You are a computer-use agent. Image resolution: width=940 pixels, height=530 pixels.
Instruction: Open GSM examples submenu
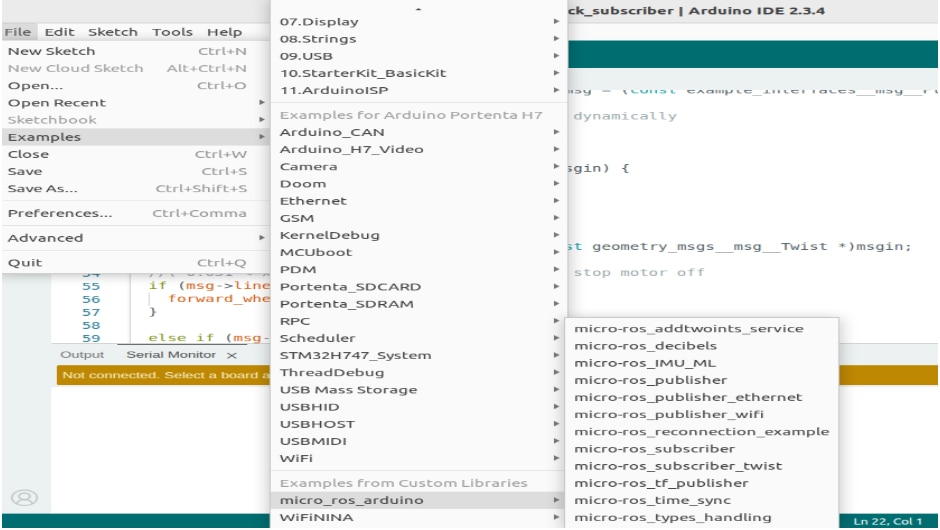pyautogui.click(x=418, y=218)
